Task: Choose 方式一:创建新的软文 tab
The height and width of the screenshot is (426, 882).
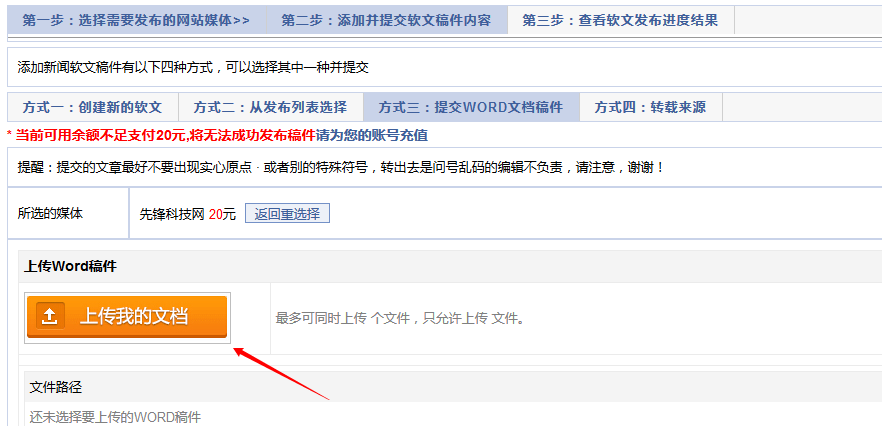Action: [x=93, y=107]
